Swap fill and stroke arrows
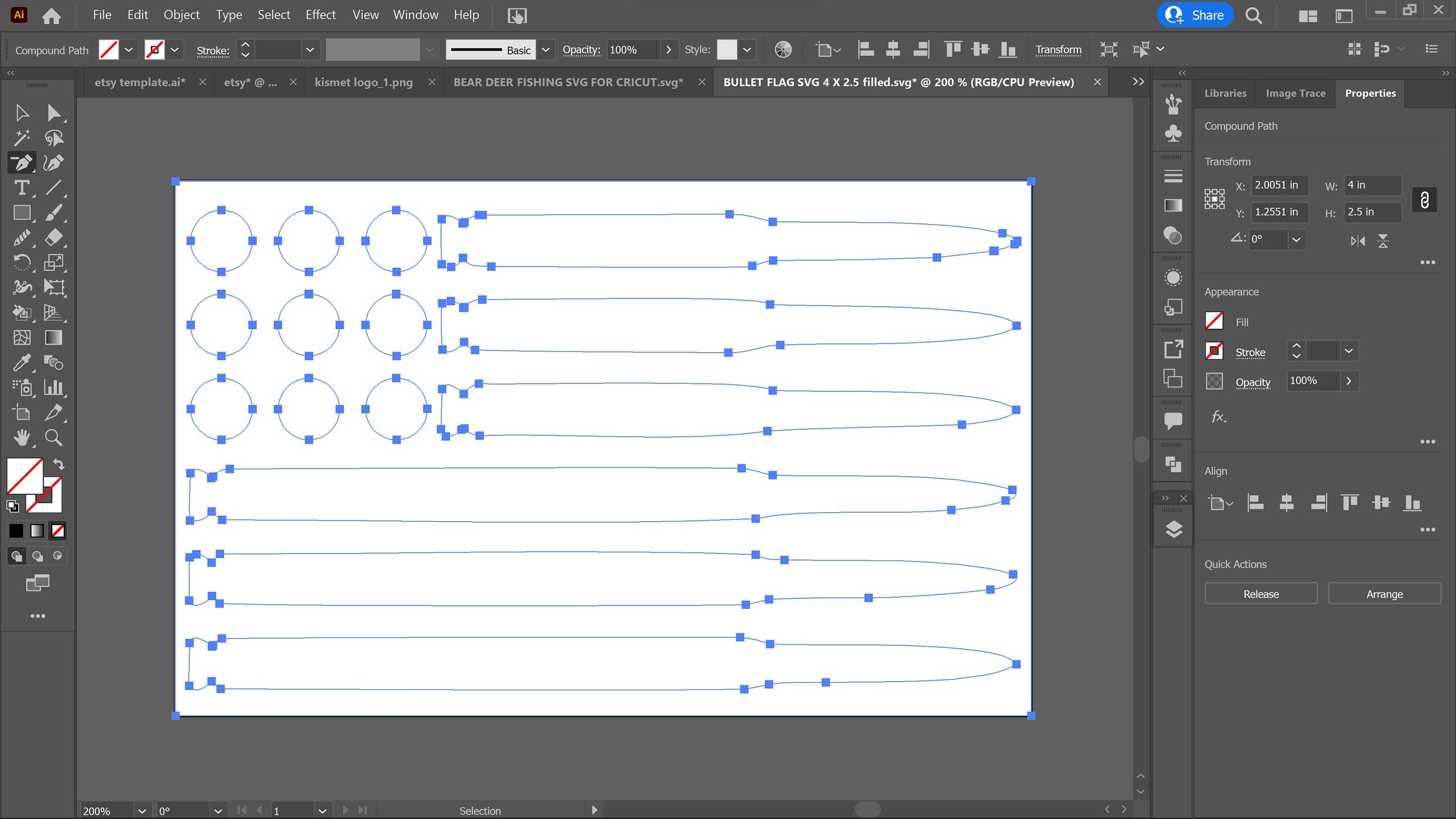Screen dimensions: 1456x819 point(59,464)
